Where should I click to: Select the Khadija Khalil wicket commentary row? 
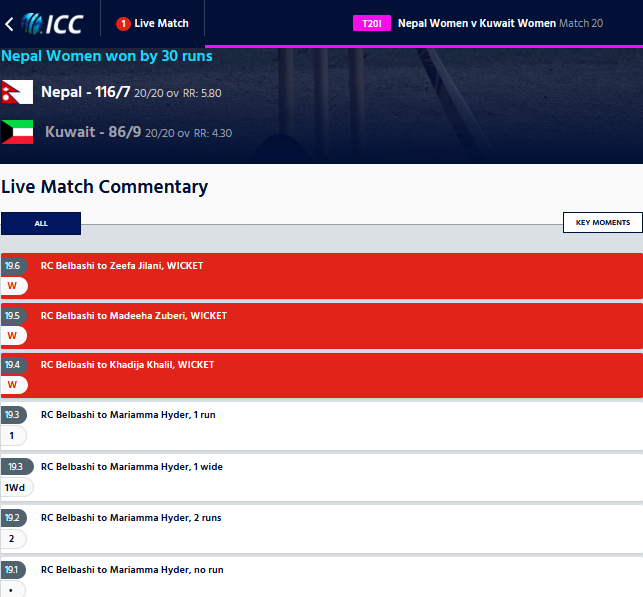(322, 375)
